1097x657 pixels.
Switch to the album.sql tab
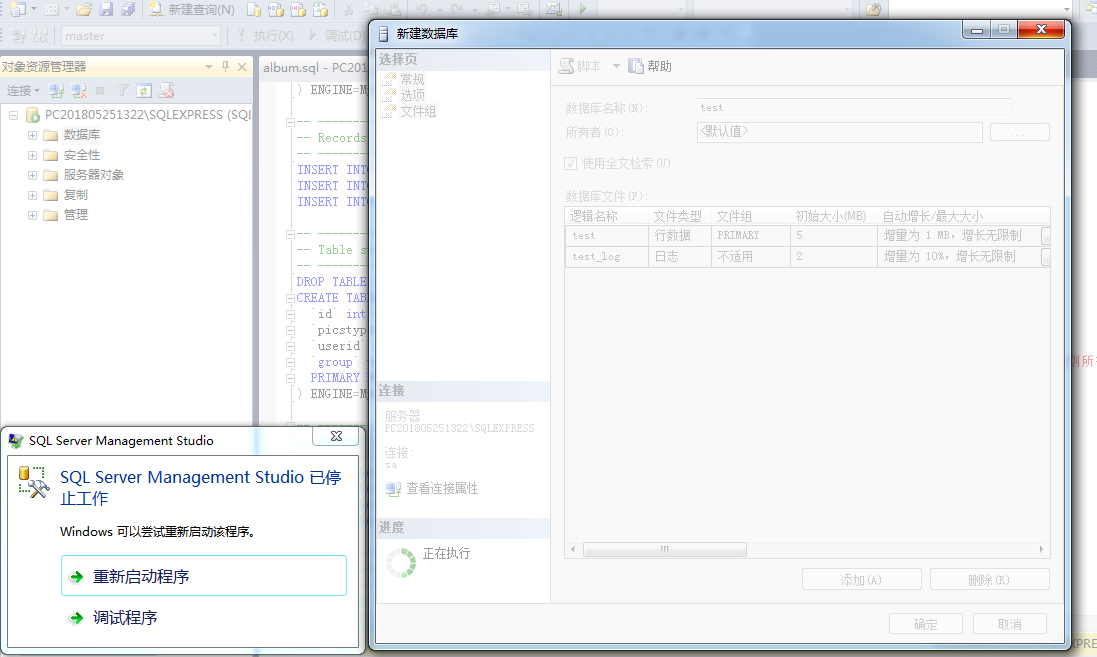click(x=314, y=67)
